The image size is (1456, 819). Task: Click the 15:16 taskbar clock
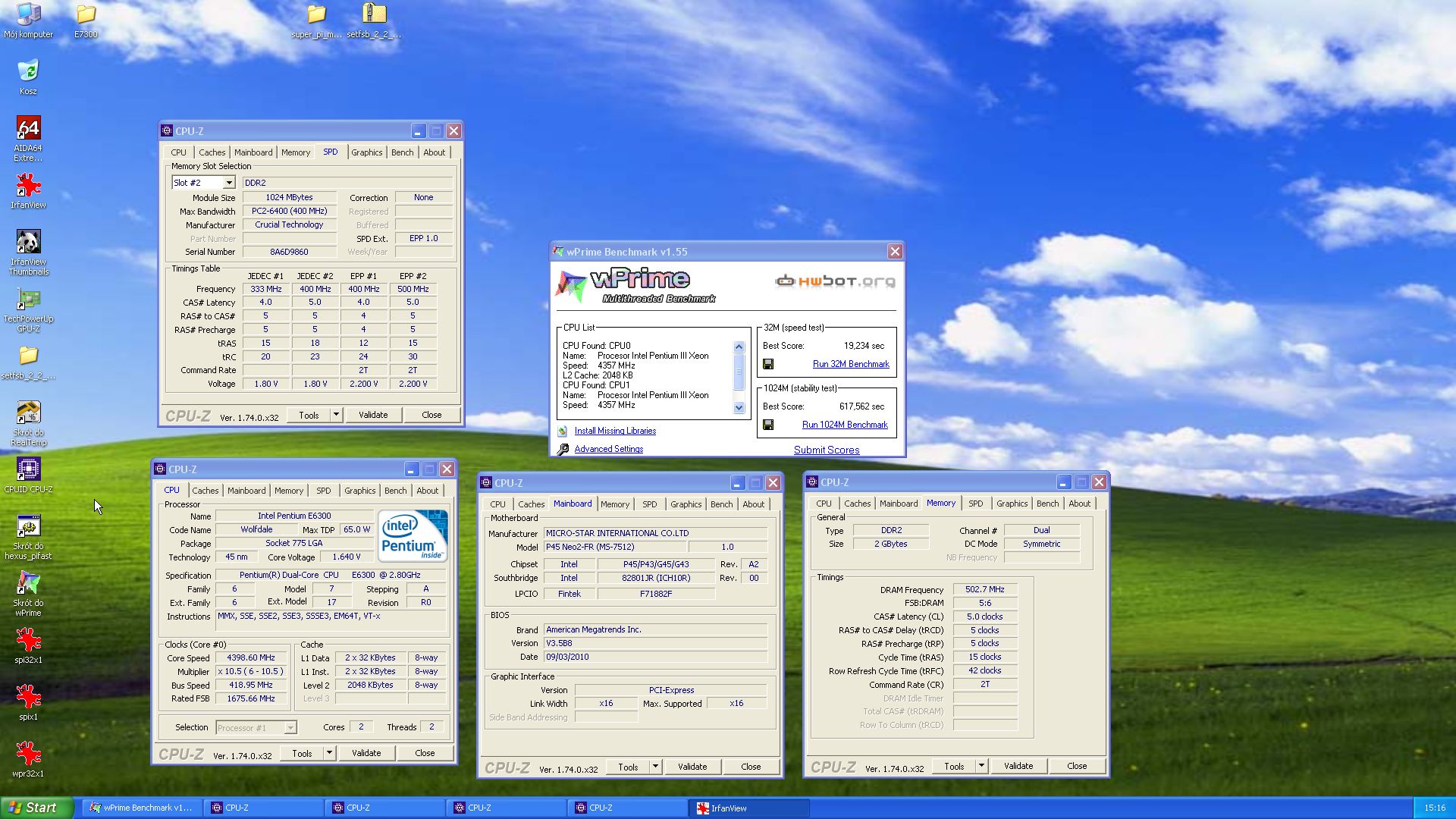[x=1434, y=808]
